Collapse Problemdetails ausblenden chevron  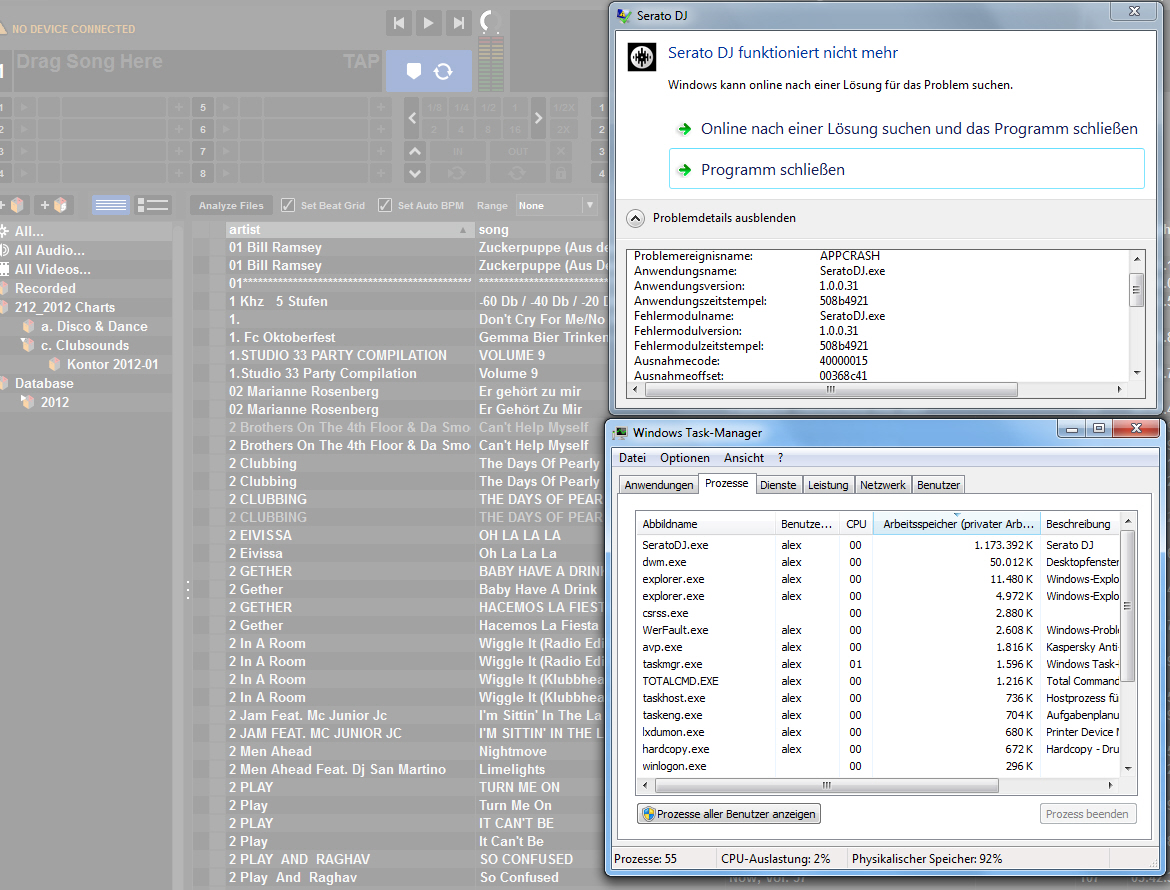tap(635, 218)
